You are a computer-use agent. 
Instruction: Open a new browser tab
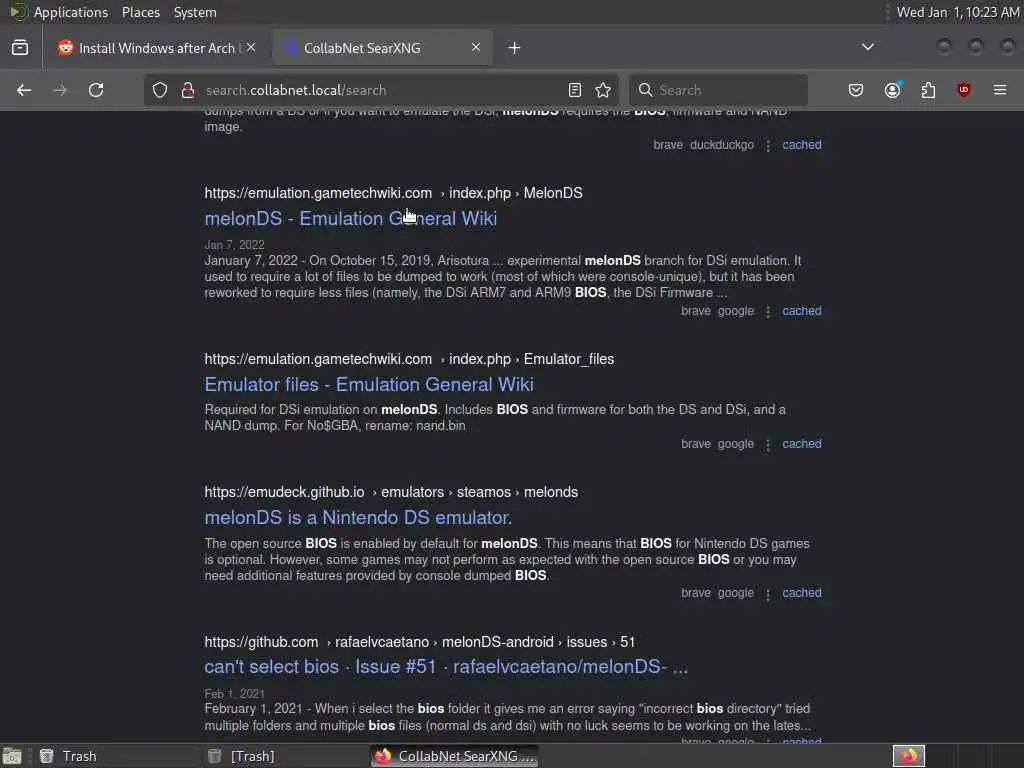coord(515,48)
